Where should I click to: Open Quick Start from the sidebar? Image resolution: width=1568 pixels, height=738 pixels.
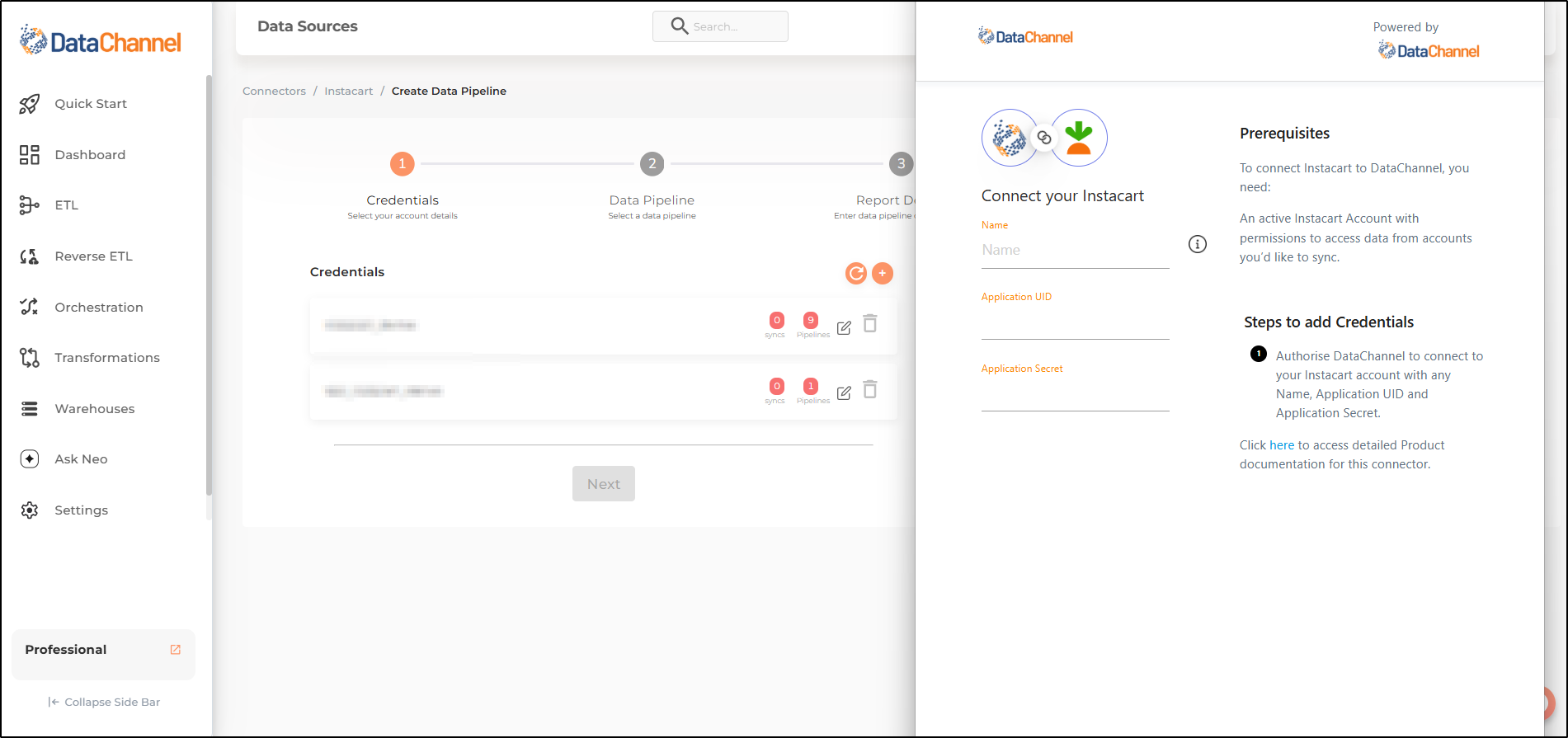(x=91, y=104)
